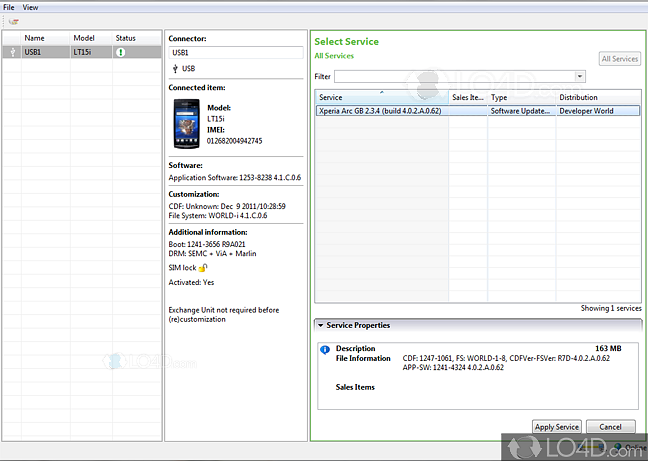The height and width of the screenshot is (461, 648).
Task: Select the Xperia Arc GB 2.3.4 service row
Action: point(380,111)
